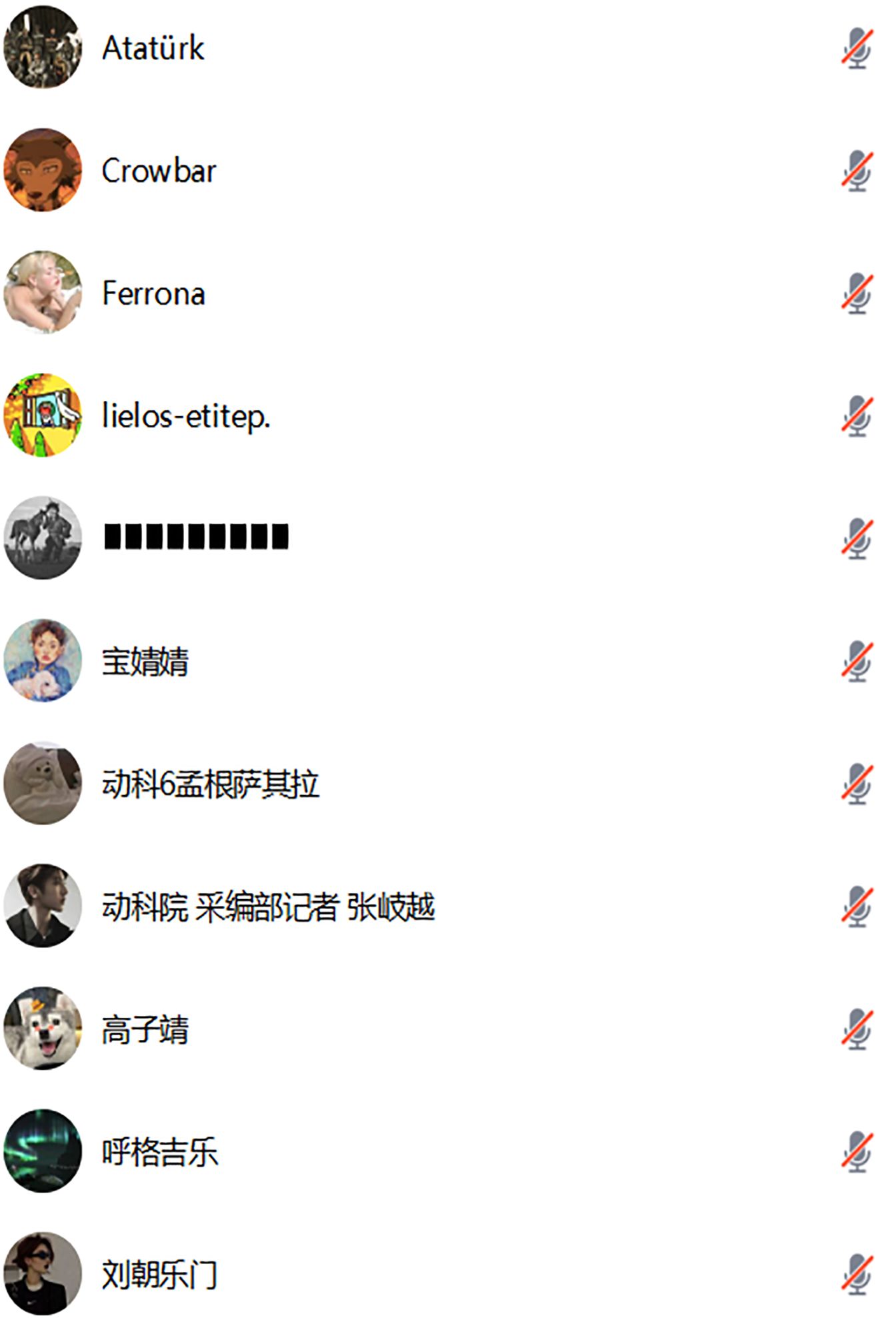This screenshot has width=896, height=1334.
Task: Click the mic icon for 刘朝乐门
Action: (x=857, y=1275)
